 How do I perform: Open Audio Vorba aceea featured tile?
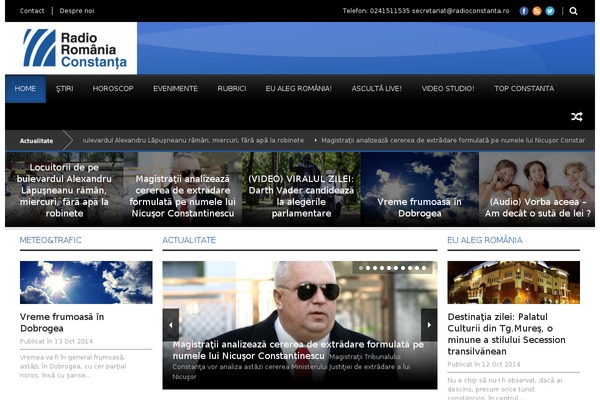coord(537,189)
